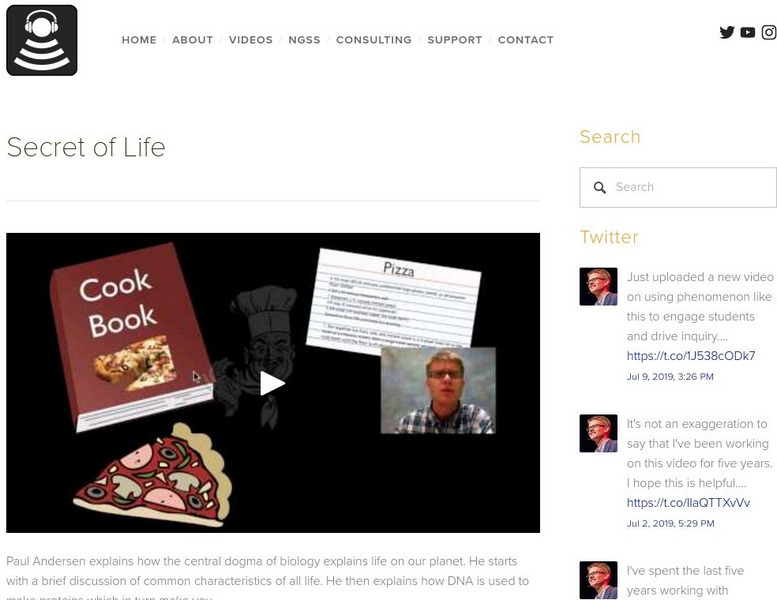
Task: Open the https://t.co/1J538cODk7 tweet link
Action: pos(691,356)
